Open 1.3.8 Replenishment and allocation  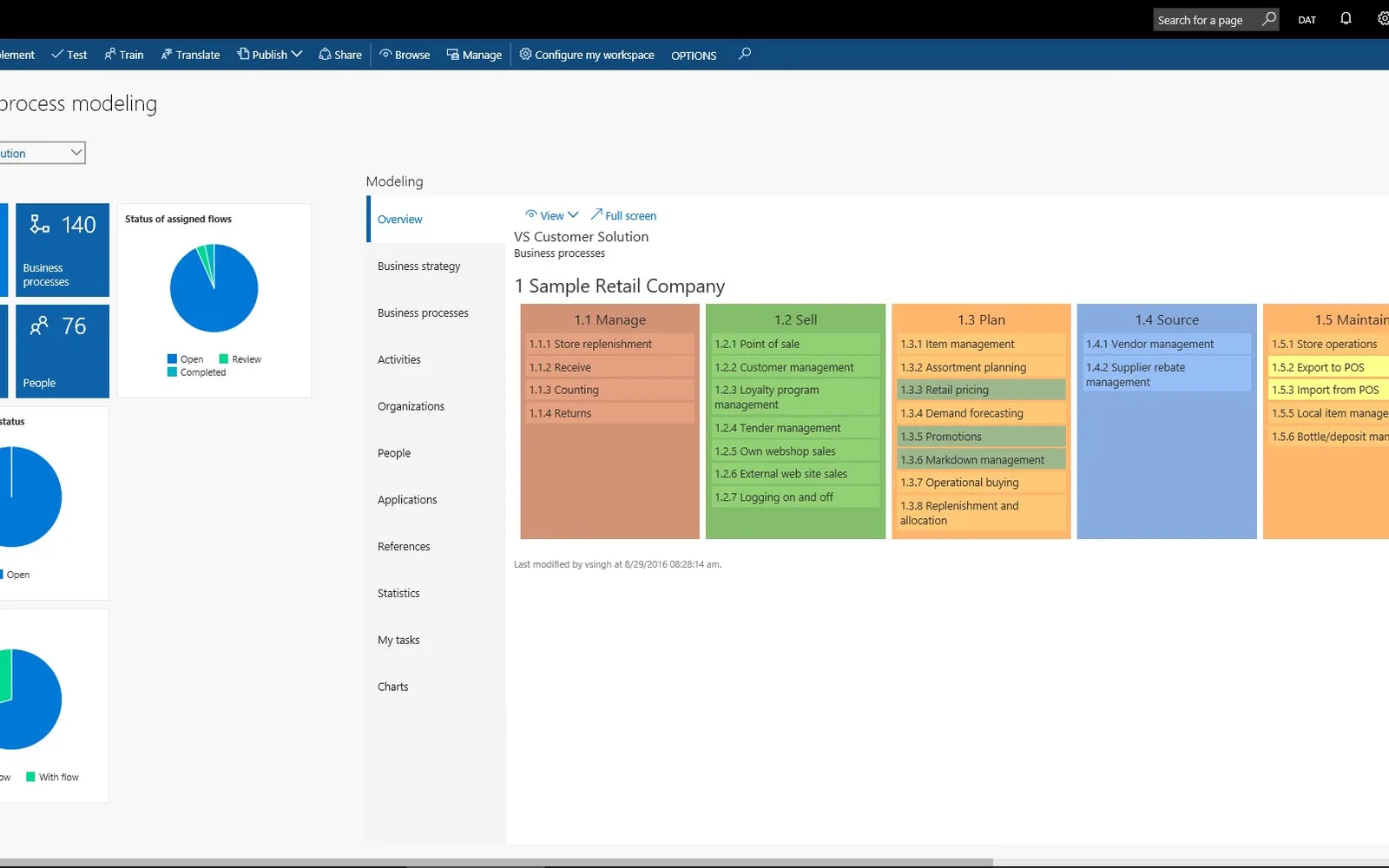coord(981,513)
